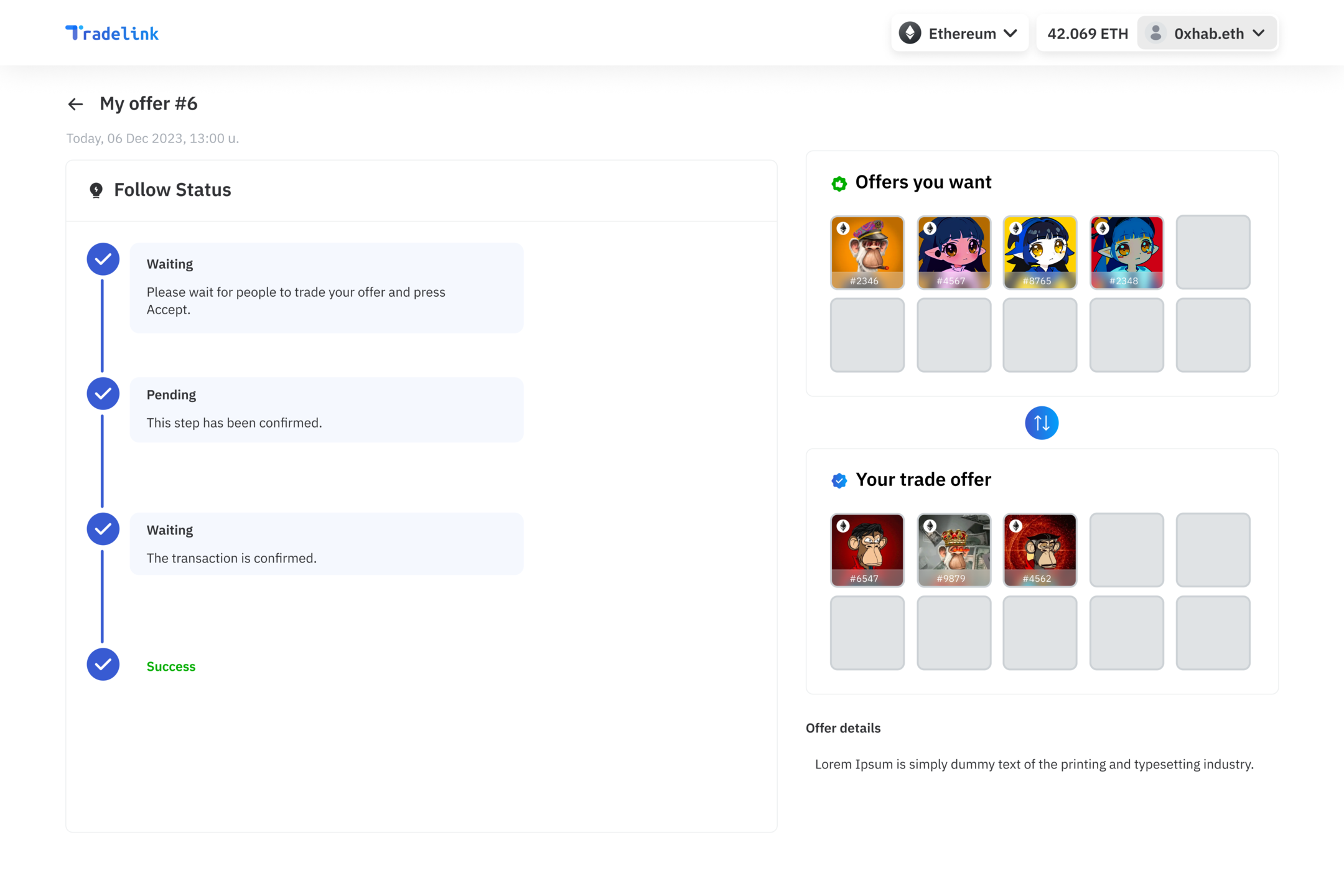The width and height of the screenshot is (1344, 896).
Task: Click the green badge icon beside Offers you want
Action: pyautogui.click(x=839, y=184)
